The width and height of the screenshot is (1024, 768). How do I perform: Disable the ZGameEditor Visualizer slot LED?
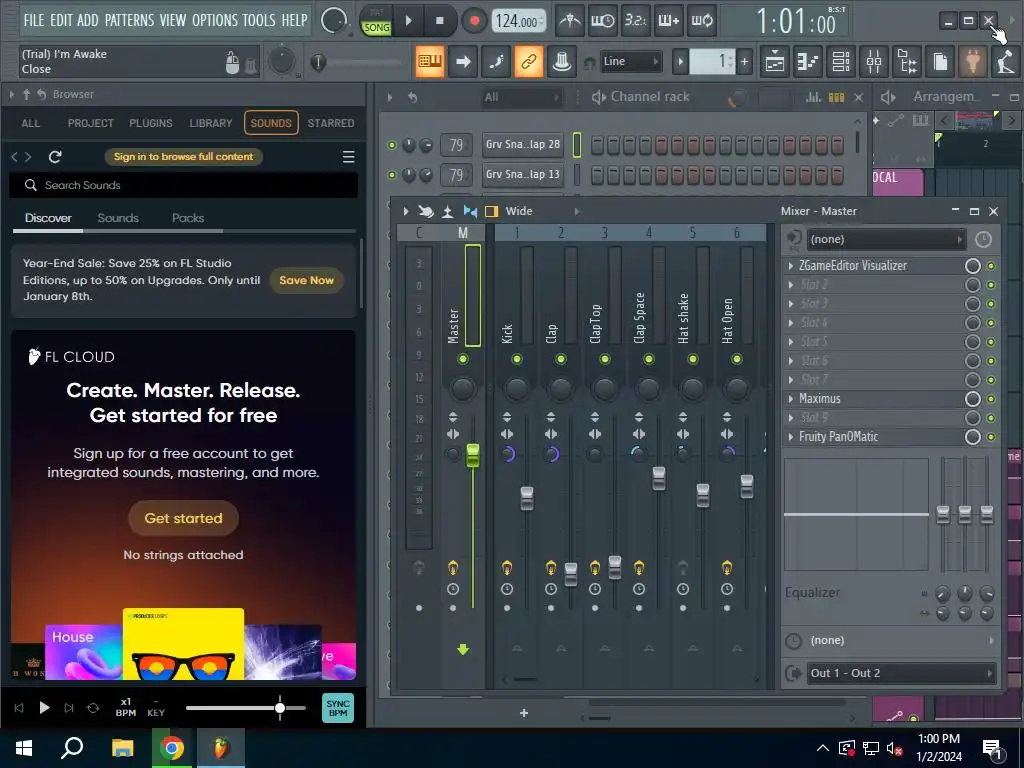[x=991, y=266]
